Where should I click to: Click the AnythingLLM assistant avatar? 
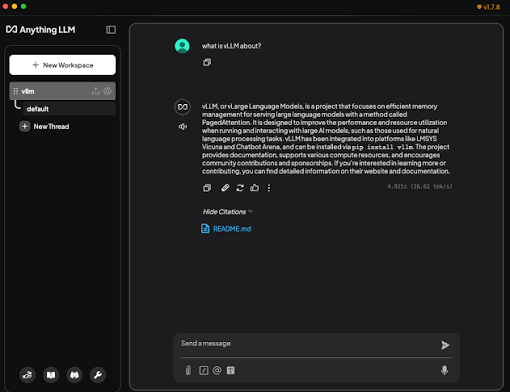point(182,107)
